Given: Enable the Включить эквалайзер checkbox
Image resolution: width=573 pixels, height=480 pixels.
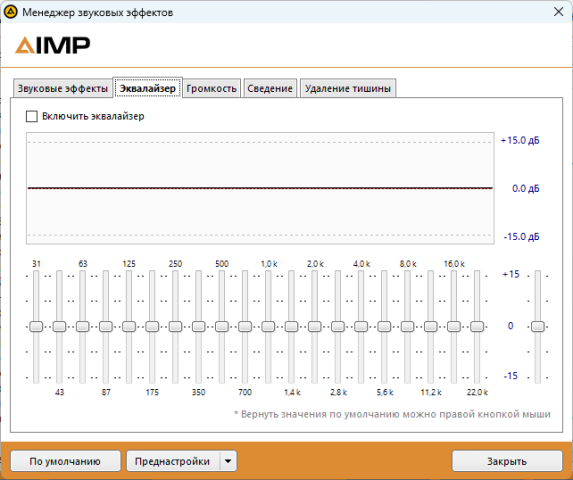Looking at the screenshot, I should pos(32,117).
